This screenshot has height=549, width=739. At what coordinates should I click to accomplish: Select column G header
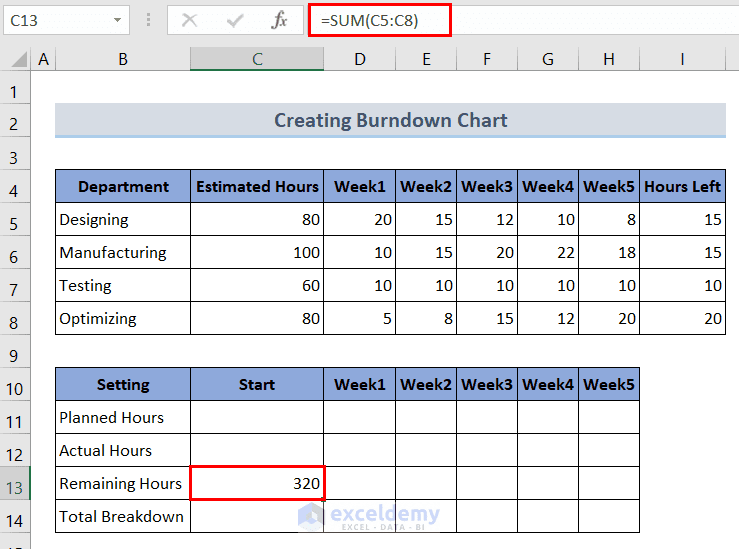[x=548, y=59]
